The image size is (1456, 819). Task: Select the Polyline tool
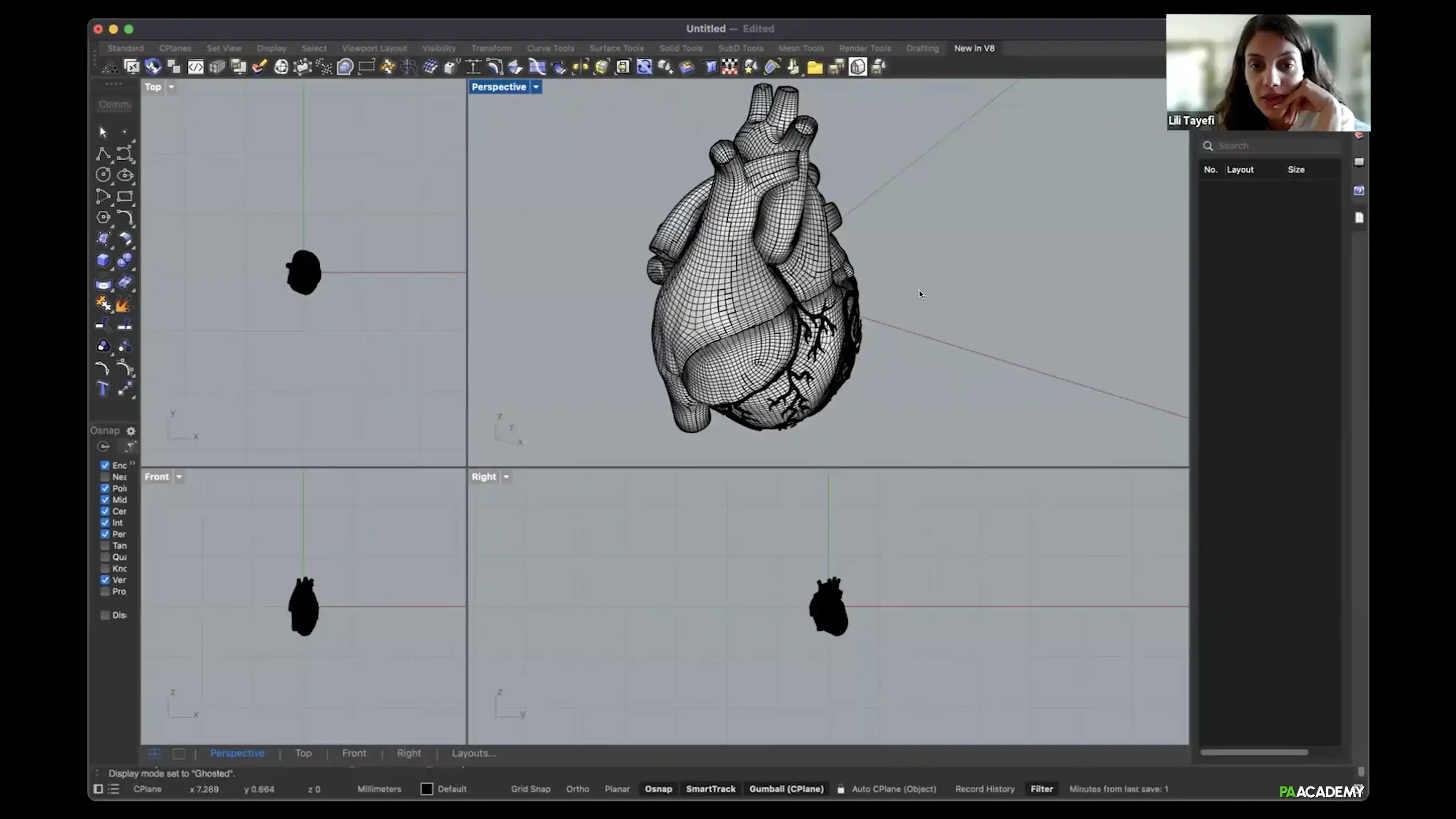coord(103,154)
